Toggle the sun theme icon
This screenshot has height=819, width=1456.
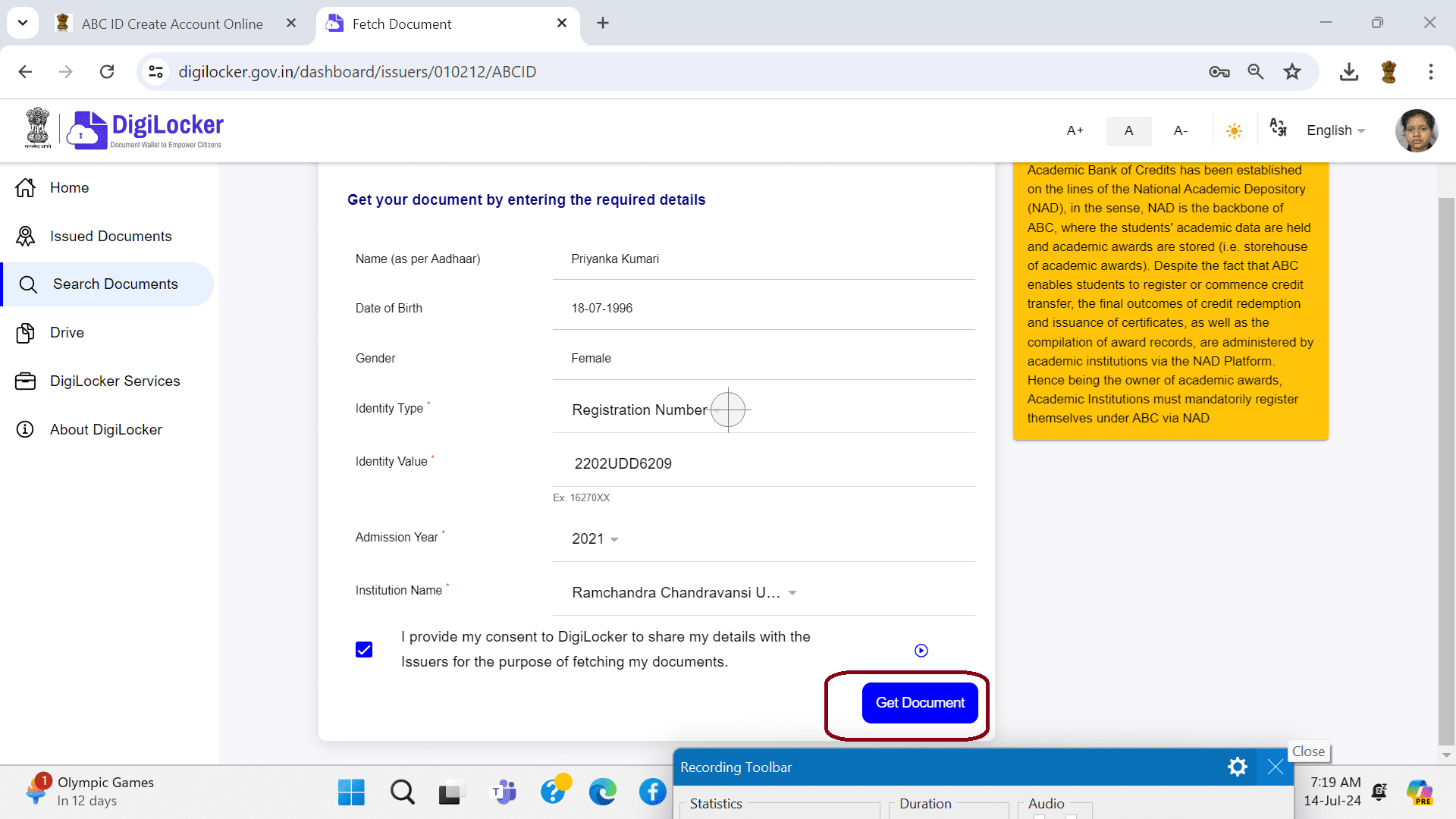pyautogui.click(x=1235, y=131)
